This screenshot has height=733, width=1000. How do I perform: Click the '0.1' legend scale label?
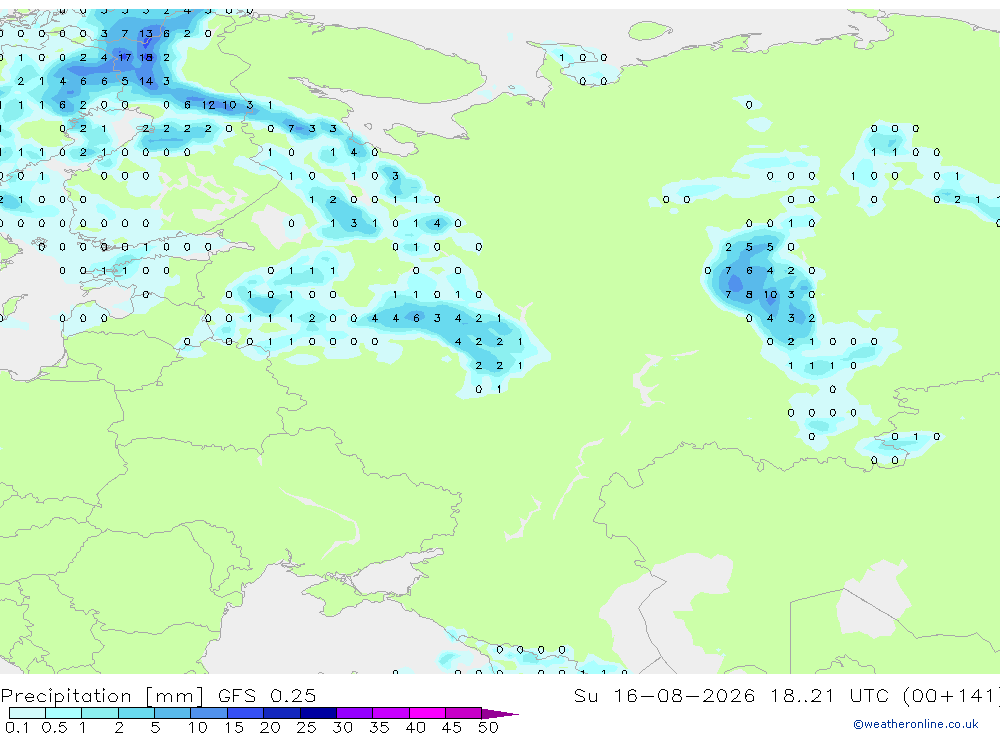pyautogui.click(x=17, y=727)
